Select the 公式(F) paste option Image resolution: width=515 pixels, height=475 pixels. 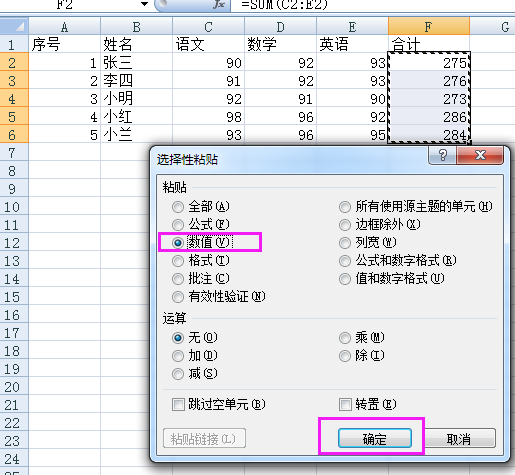[201, 225]
